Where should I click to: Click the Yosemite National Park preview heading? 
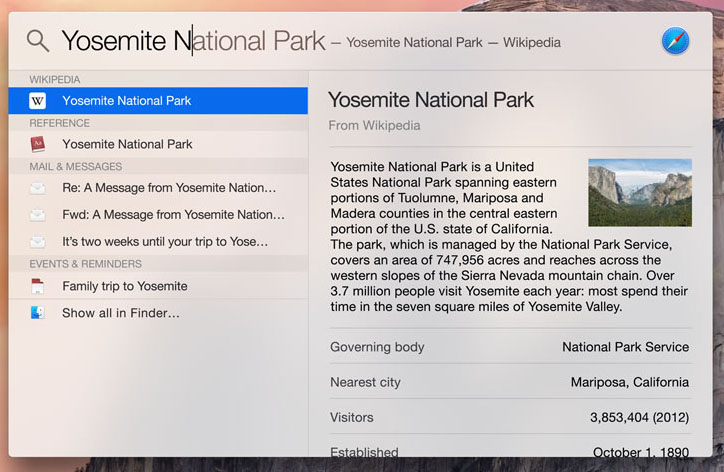[x=431, y=100]
